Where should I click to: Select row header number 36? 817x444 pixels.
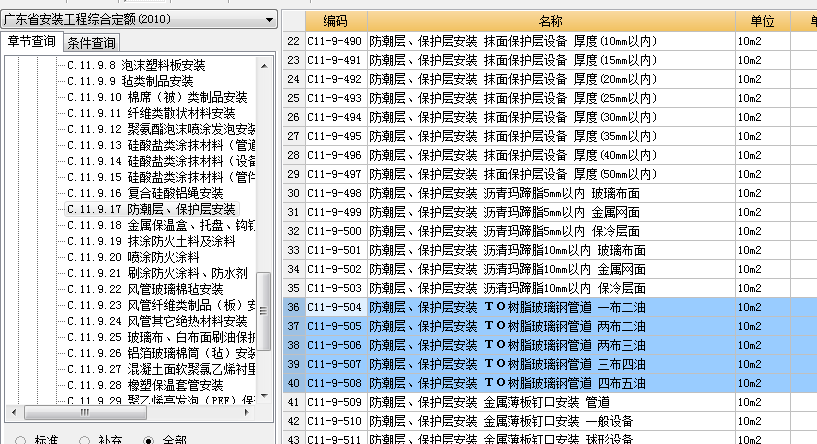pyautogui.click(x=294, y=307)
